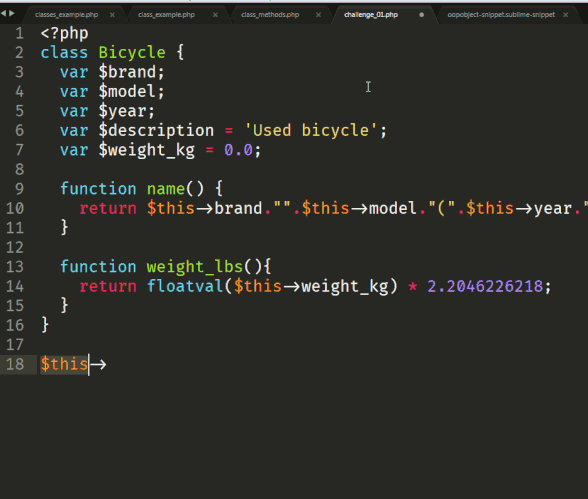Click the 'var' keyword on line 6

coord(74,131)
